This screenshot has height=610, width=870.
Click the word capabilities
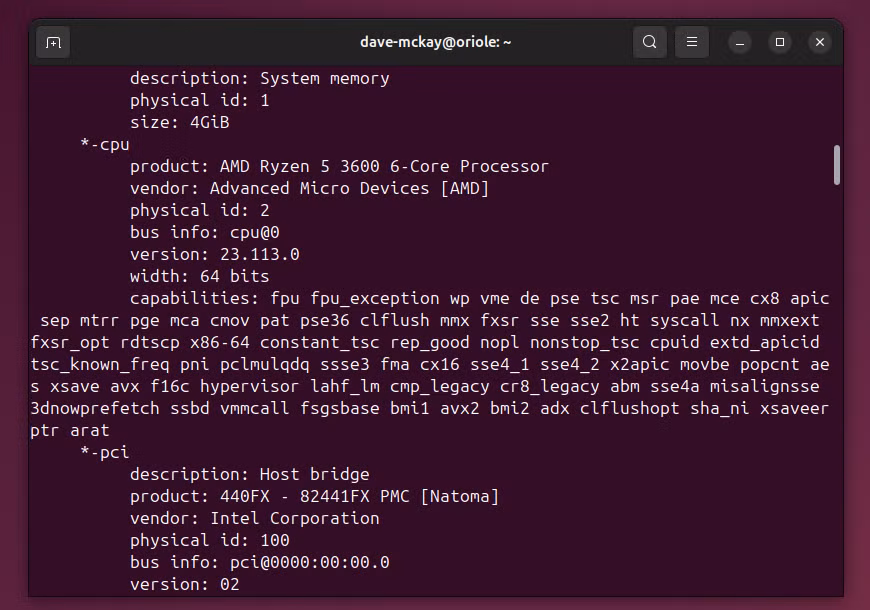[194, 299]
